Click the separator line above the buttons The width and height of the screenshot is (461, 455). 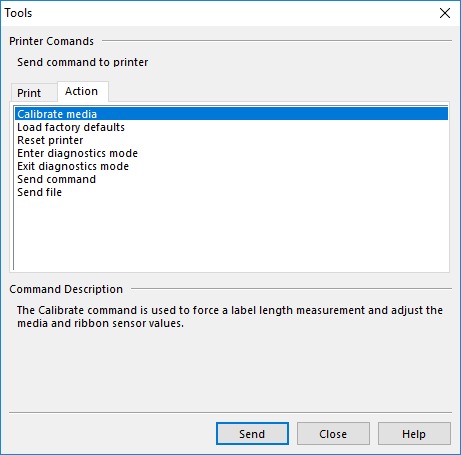(x=230, y=412)
